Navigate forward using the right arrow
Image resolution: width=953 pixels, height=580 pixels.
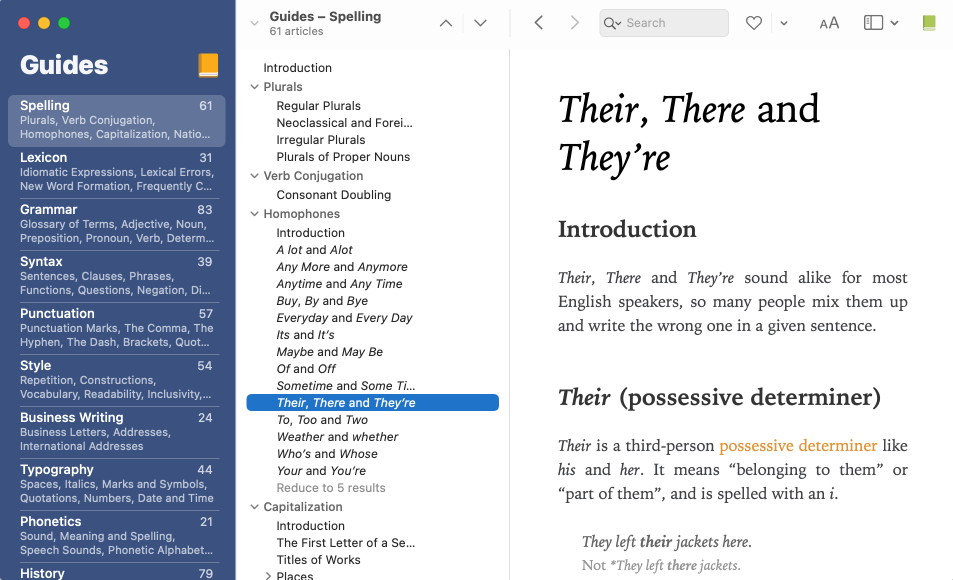574,23
